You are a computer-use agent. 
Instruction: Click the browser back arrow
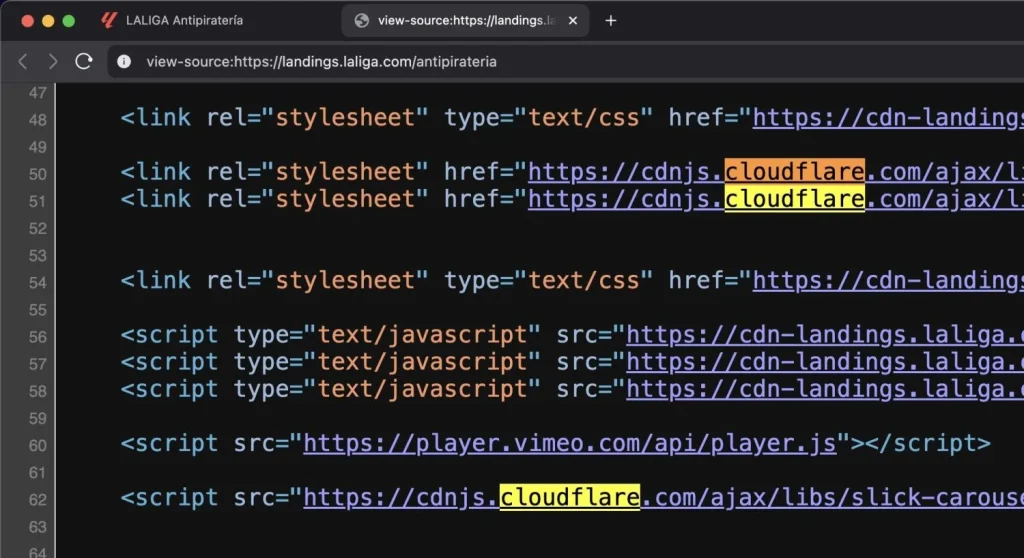(23, 61)
